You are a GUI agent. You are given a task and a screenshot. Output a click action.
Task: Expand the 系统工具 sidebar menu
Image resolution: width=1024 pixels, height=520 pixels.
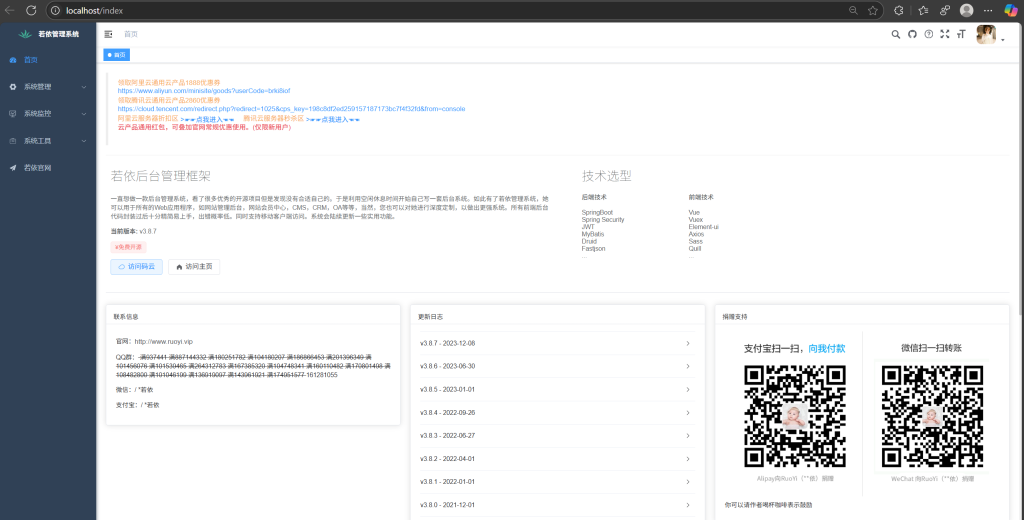(x=46, y=141)
